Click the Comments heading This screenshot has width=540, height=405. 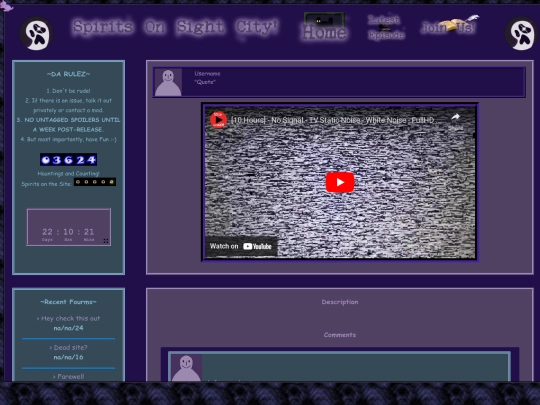click(340, 335)
